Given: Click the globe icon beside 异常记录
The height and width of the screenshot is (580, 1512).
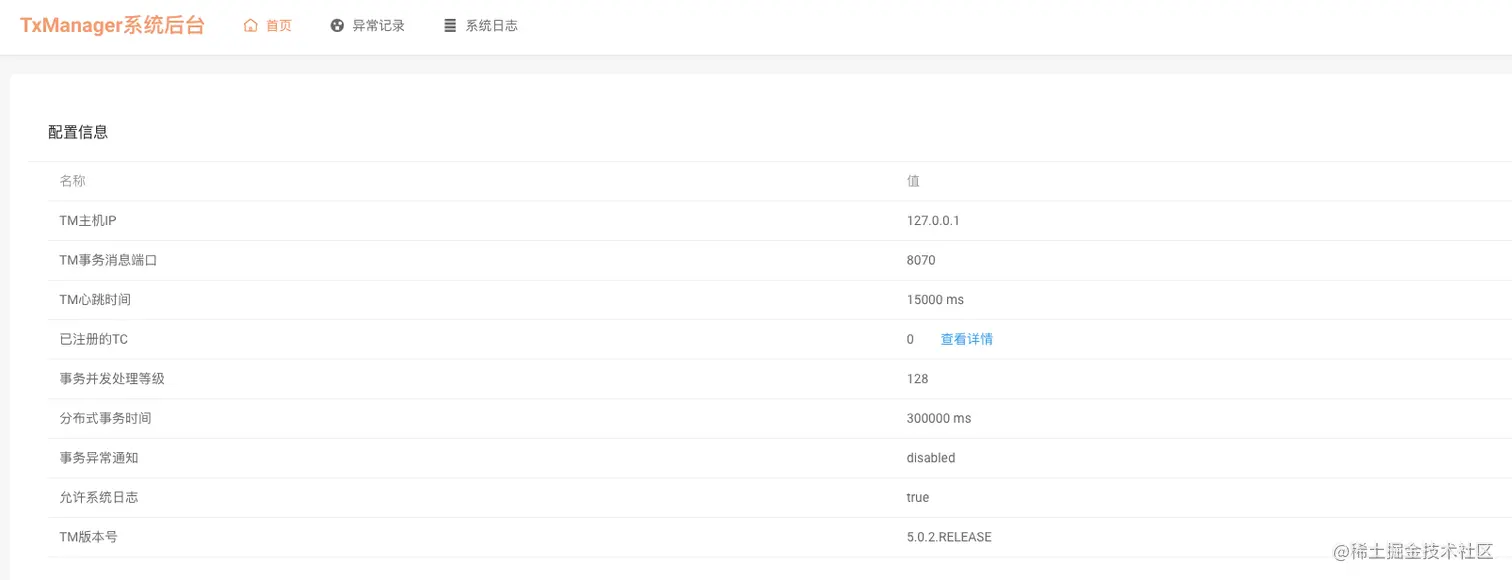Looking at the screenshot, I should pos(337,26).
